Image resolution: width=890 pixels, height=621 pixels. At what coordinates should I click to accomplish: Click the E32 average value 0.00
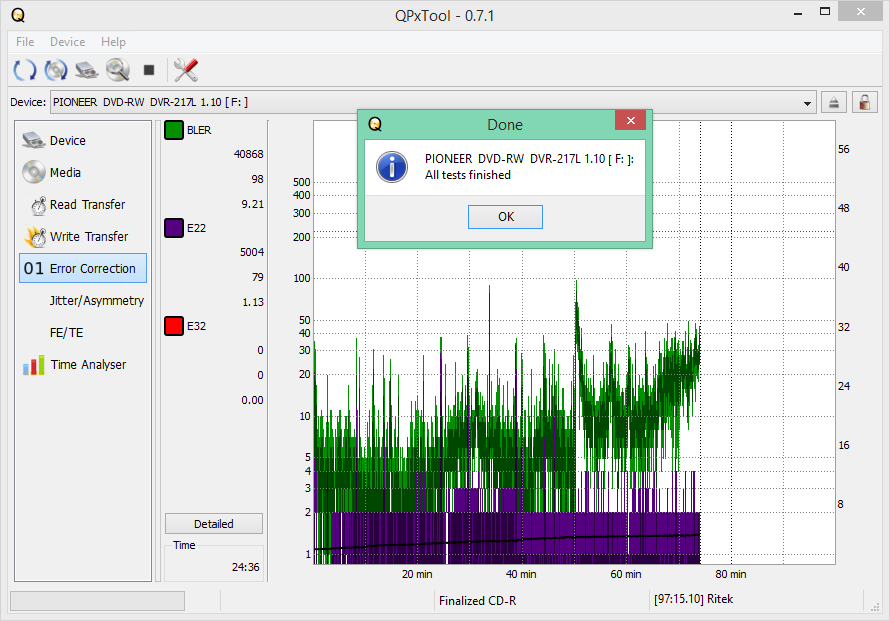(x=253, y=400)
